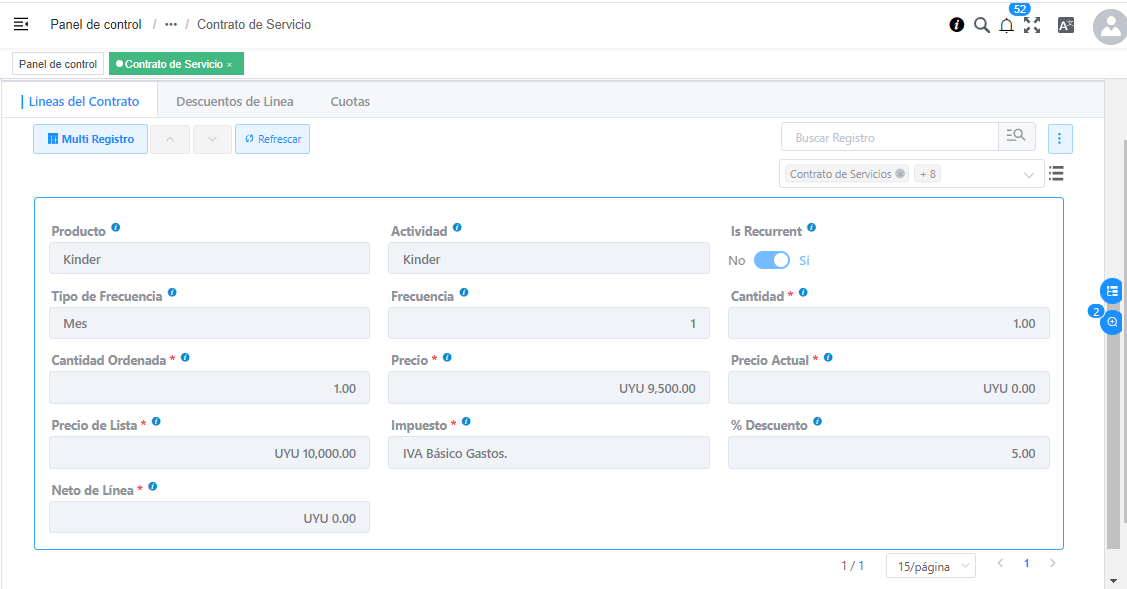Open the global search magnifier icon
The width and height of the screenshot is (1127, 589).
(x=982, y=25)
